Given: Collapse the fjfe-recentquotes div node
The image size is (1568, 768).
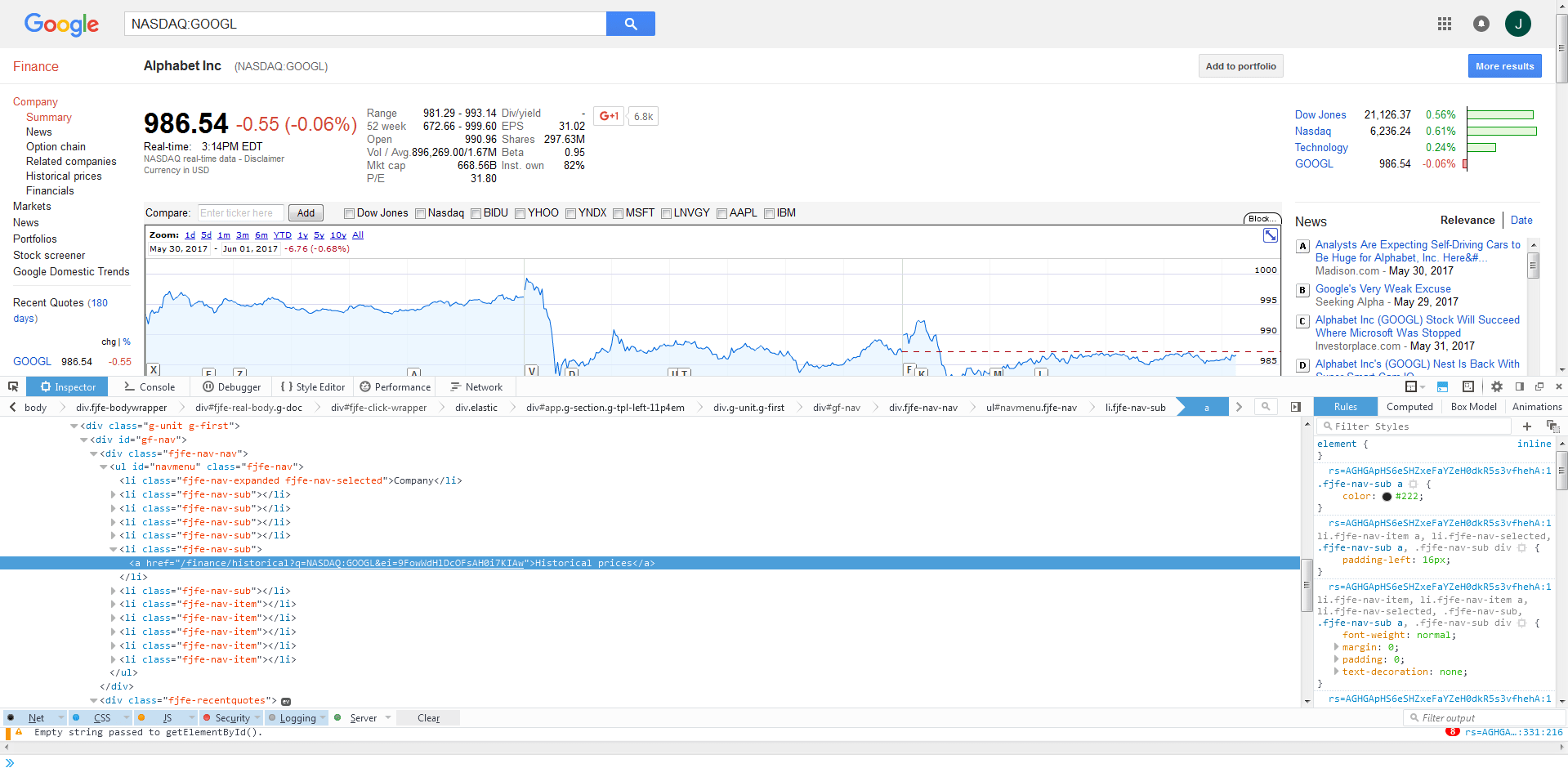Looking at the screenshot, I should 94,701.
